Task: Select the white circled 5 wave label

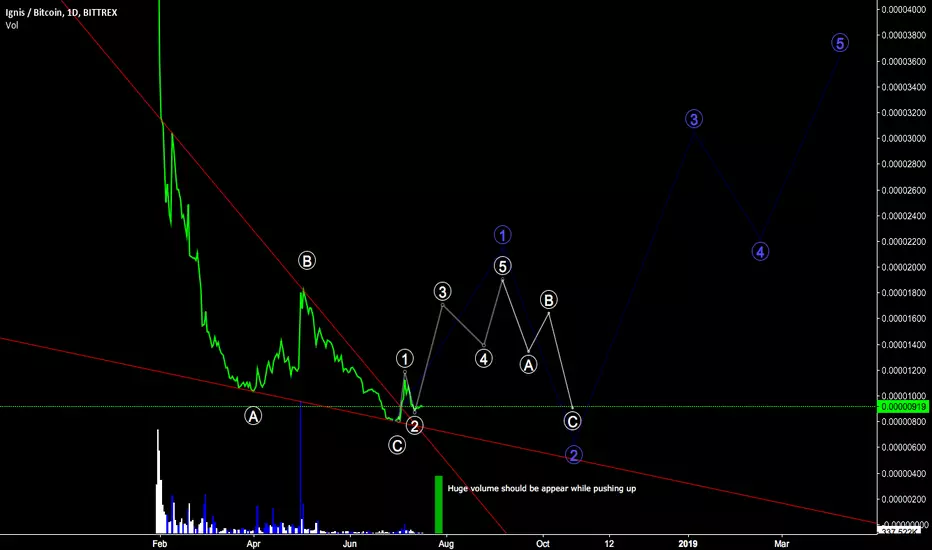Action: (502, 266)
